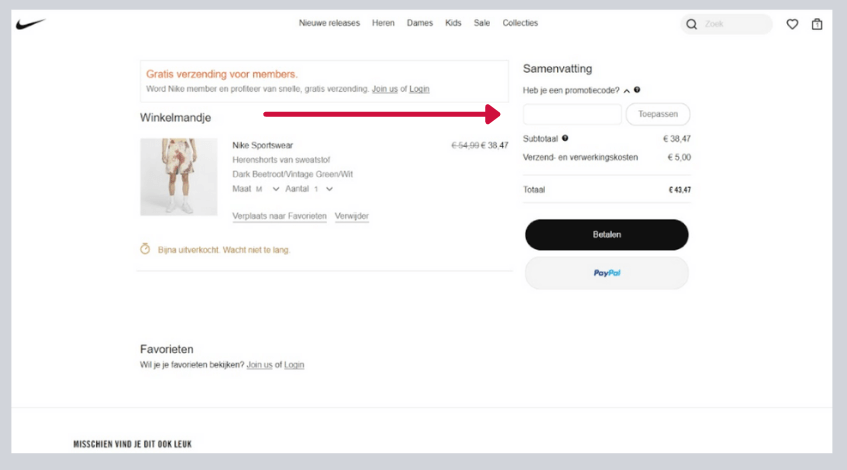Open the Maat size dropdown
Screen dimensions: 847x470
point(267,188)
